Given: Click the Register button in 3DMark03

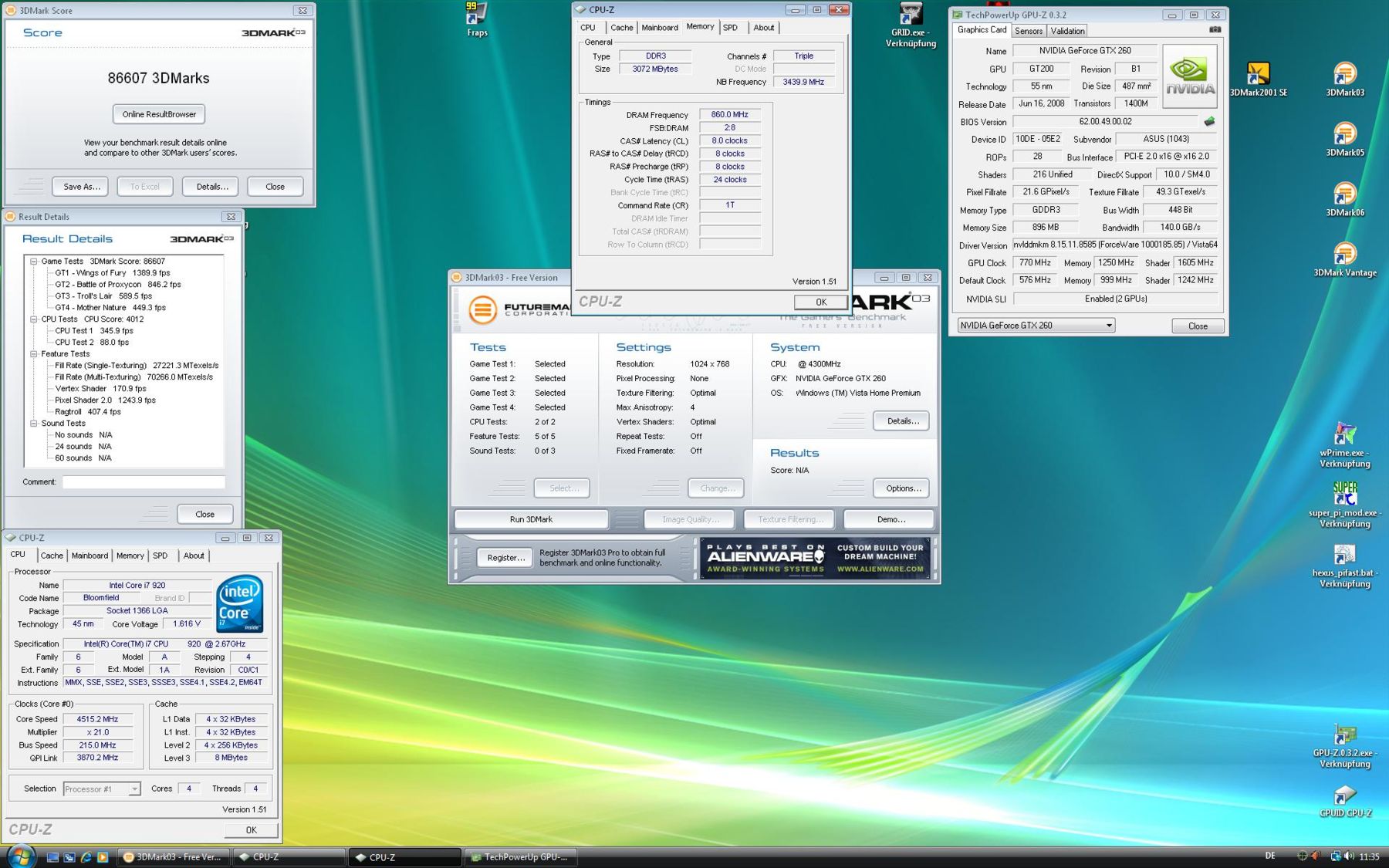Looking at the screenshot, I should tap(505, 558).
